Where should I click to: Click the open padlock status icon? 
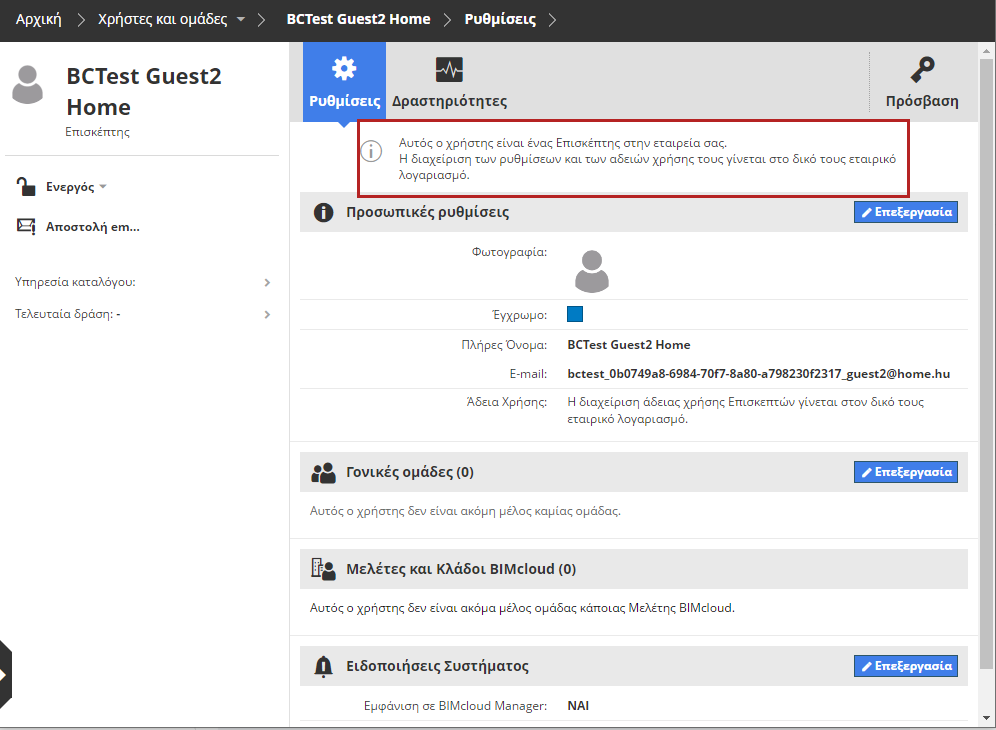click(26, 186)
